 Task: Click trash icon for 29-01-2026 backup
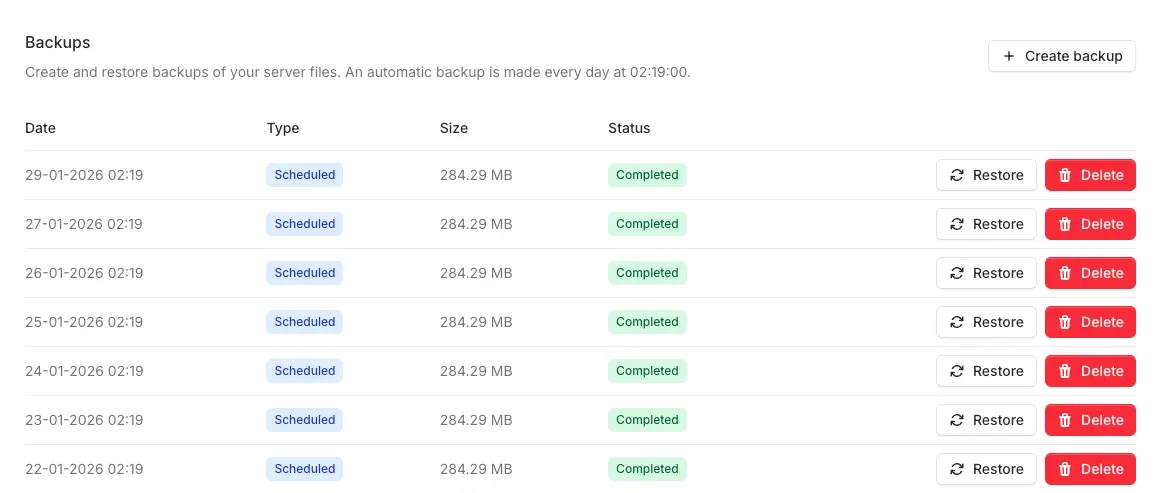(1065, 175)
